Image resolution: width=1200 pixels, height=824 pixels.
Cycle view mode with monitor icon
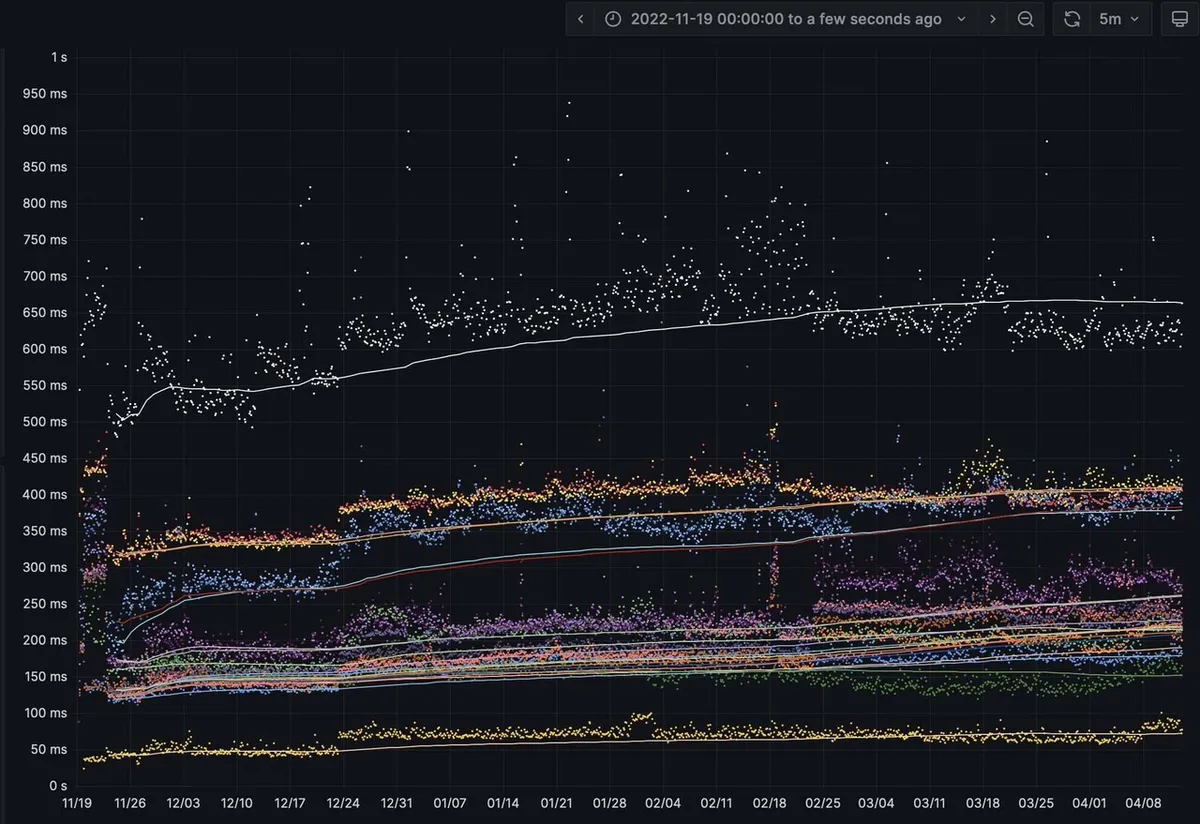pos(1179,19)
